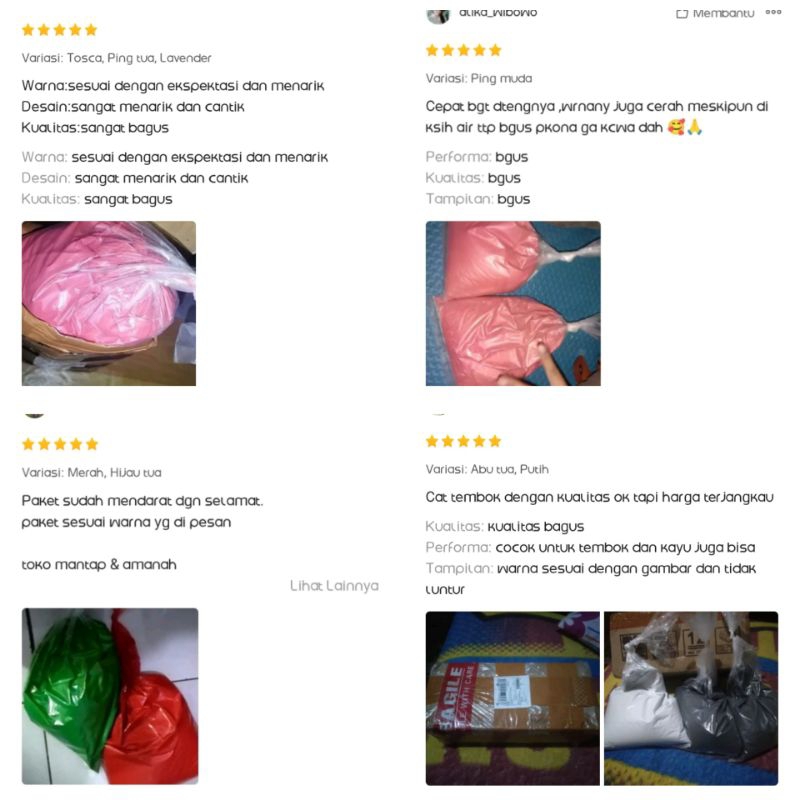Open the green and red bags photo
Screen dimensions: 800x800
point(110,696)
